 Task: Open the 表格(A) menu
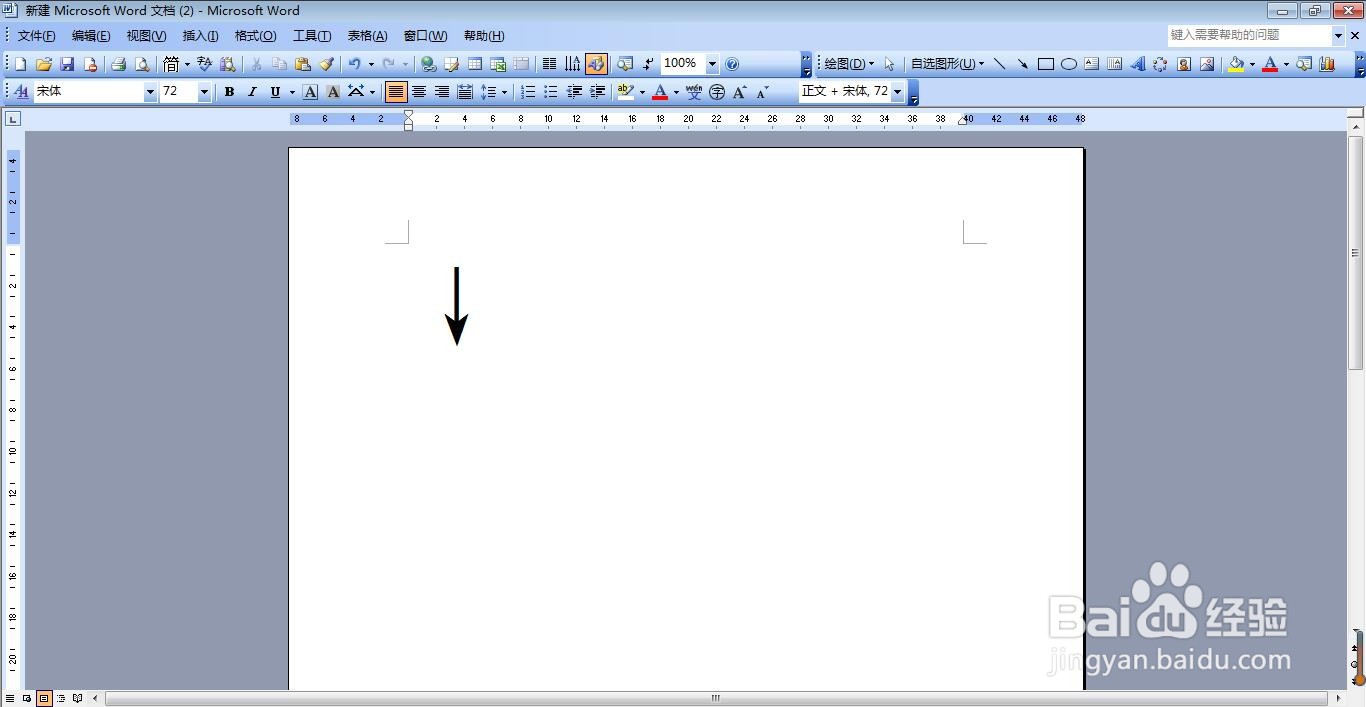click(x=367, y=36)
